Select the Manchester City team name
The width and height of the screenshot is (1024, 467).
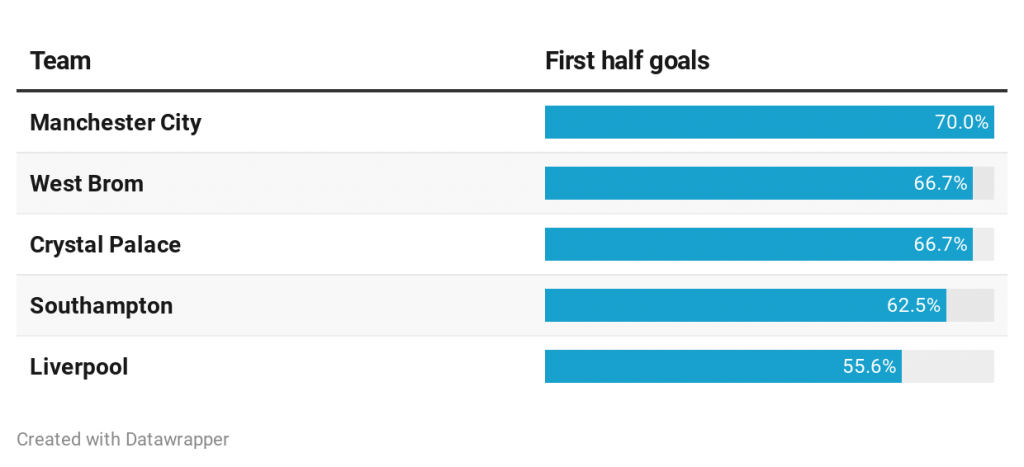tap(115, 123)
